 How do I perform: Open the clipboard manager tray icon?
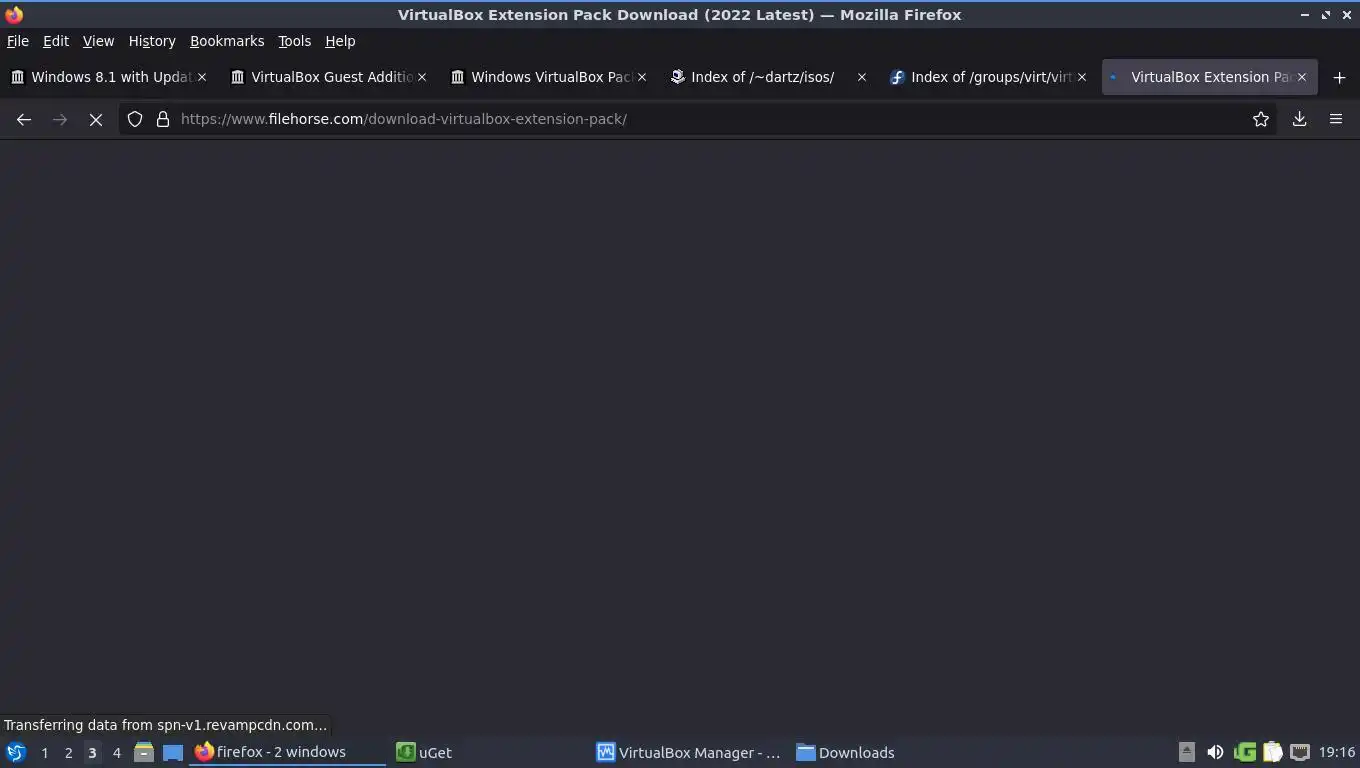tap(1273, 752)
